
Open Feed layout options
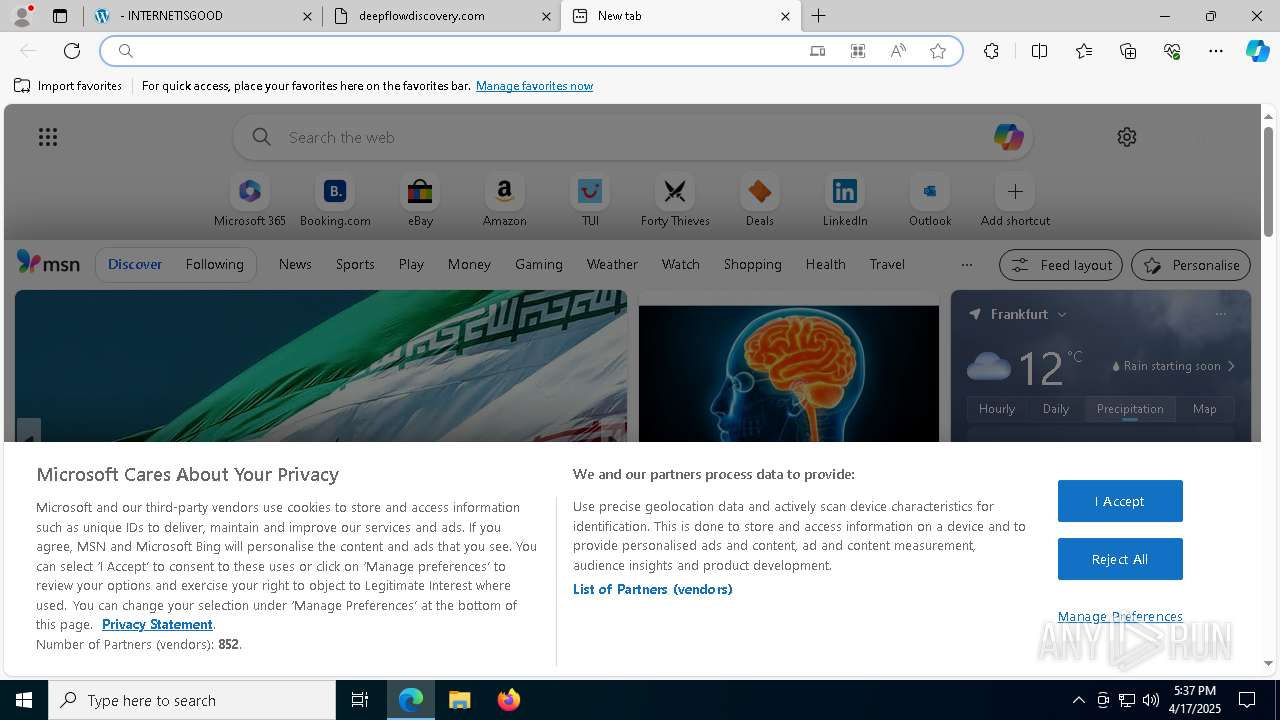click(1061, 265)
